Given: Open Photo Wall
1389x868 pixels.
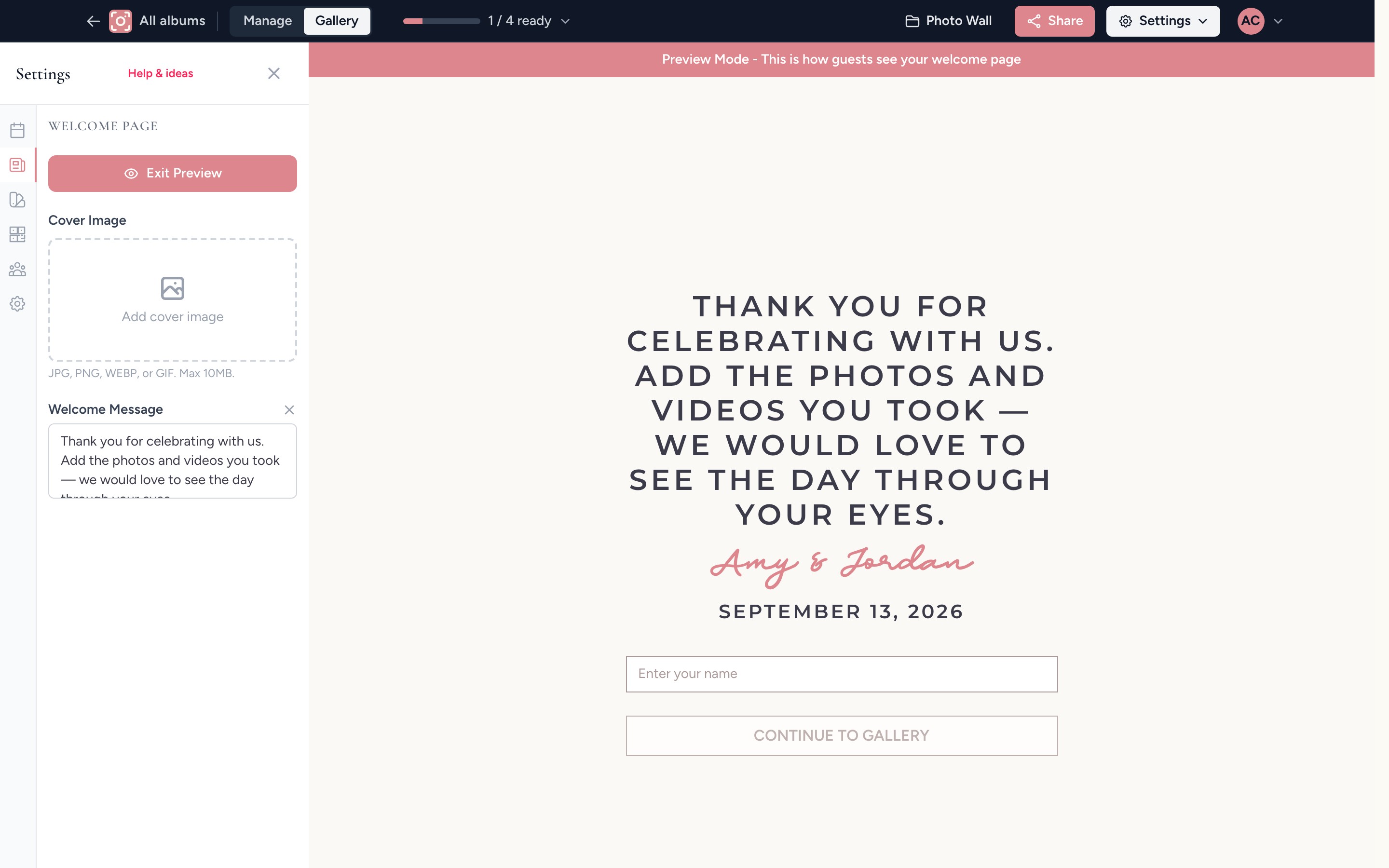Looking at the screenshot, I should coord(948,21).
